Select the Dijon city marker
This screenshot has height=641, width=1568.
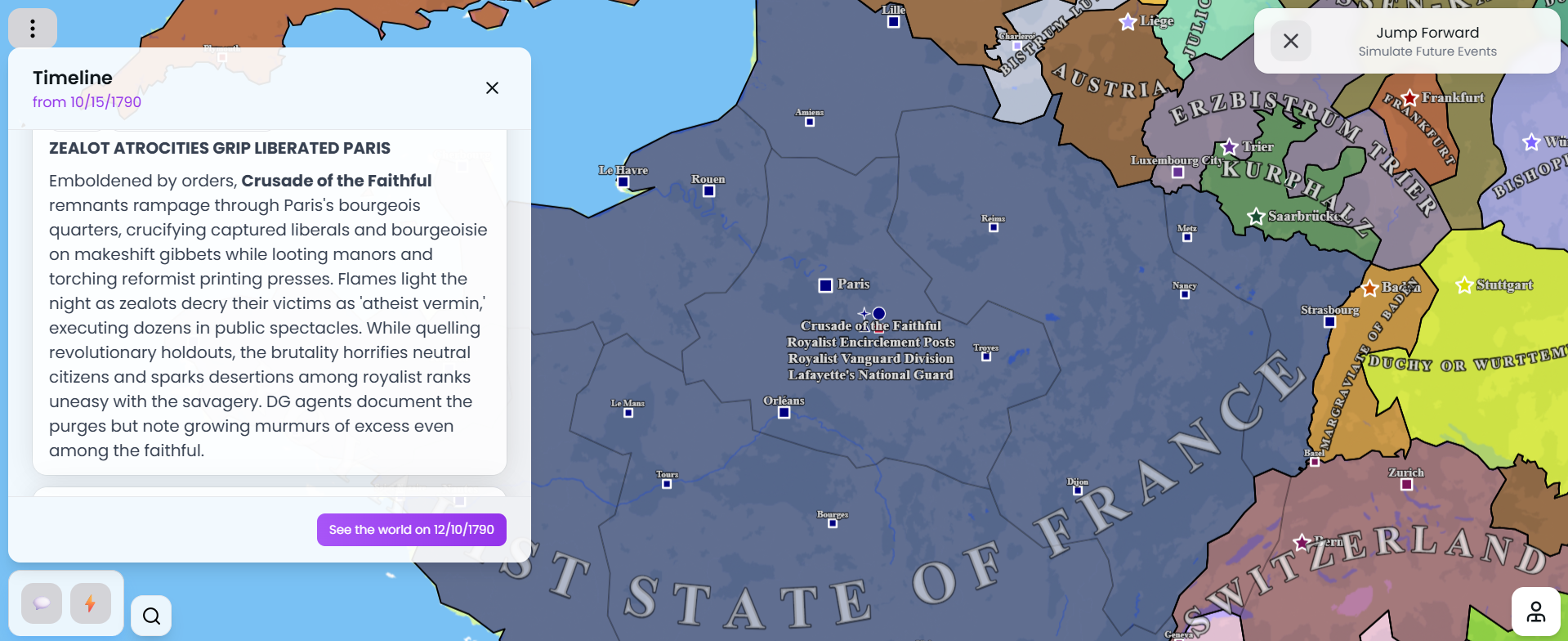click(x=1078, y=491)
